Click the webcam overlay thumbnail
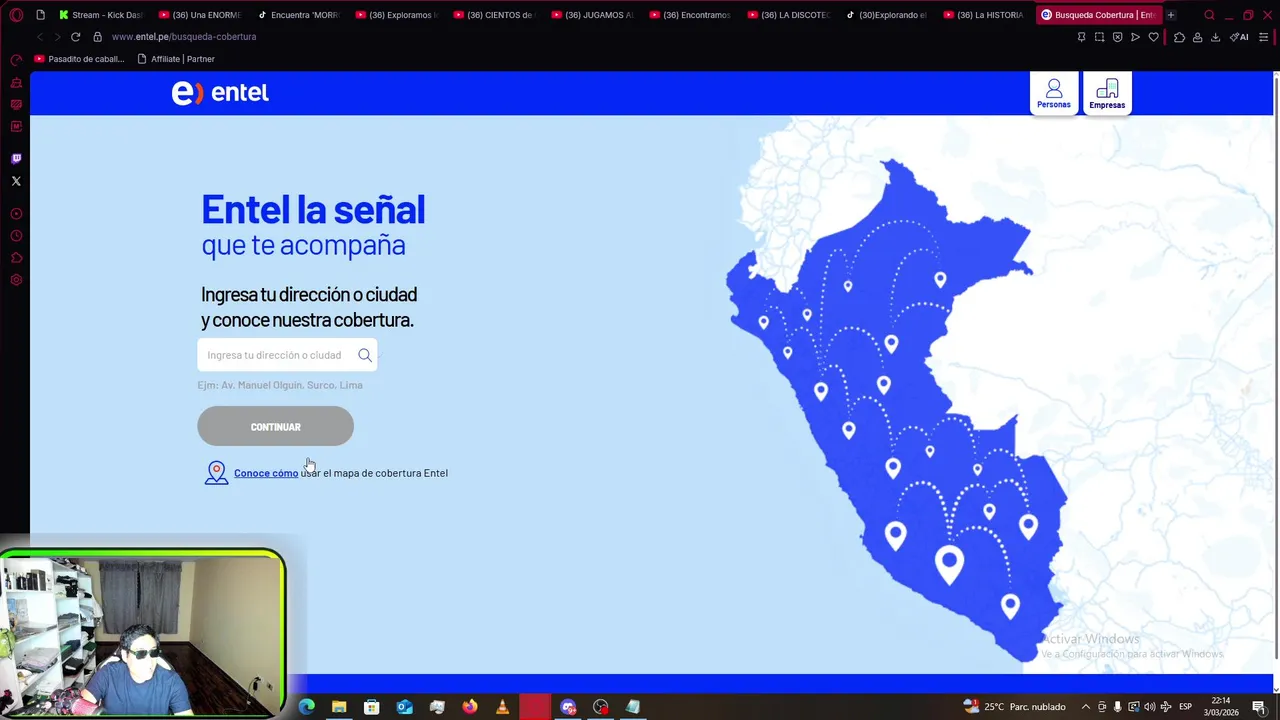This screenshot has width=1280, height=720. 142,634
